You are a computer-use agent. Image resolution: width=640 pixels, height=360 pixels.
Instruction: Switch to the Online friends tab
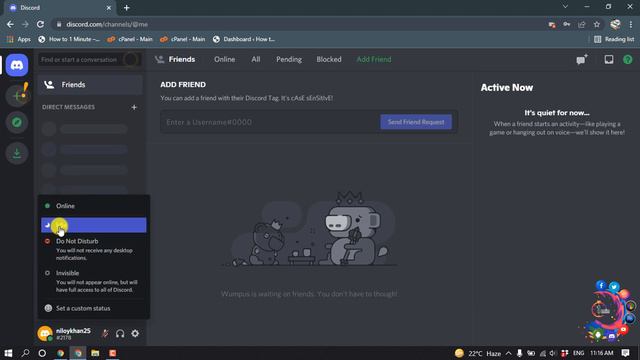pyautogui.click(x=224, y=60)
